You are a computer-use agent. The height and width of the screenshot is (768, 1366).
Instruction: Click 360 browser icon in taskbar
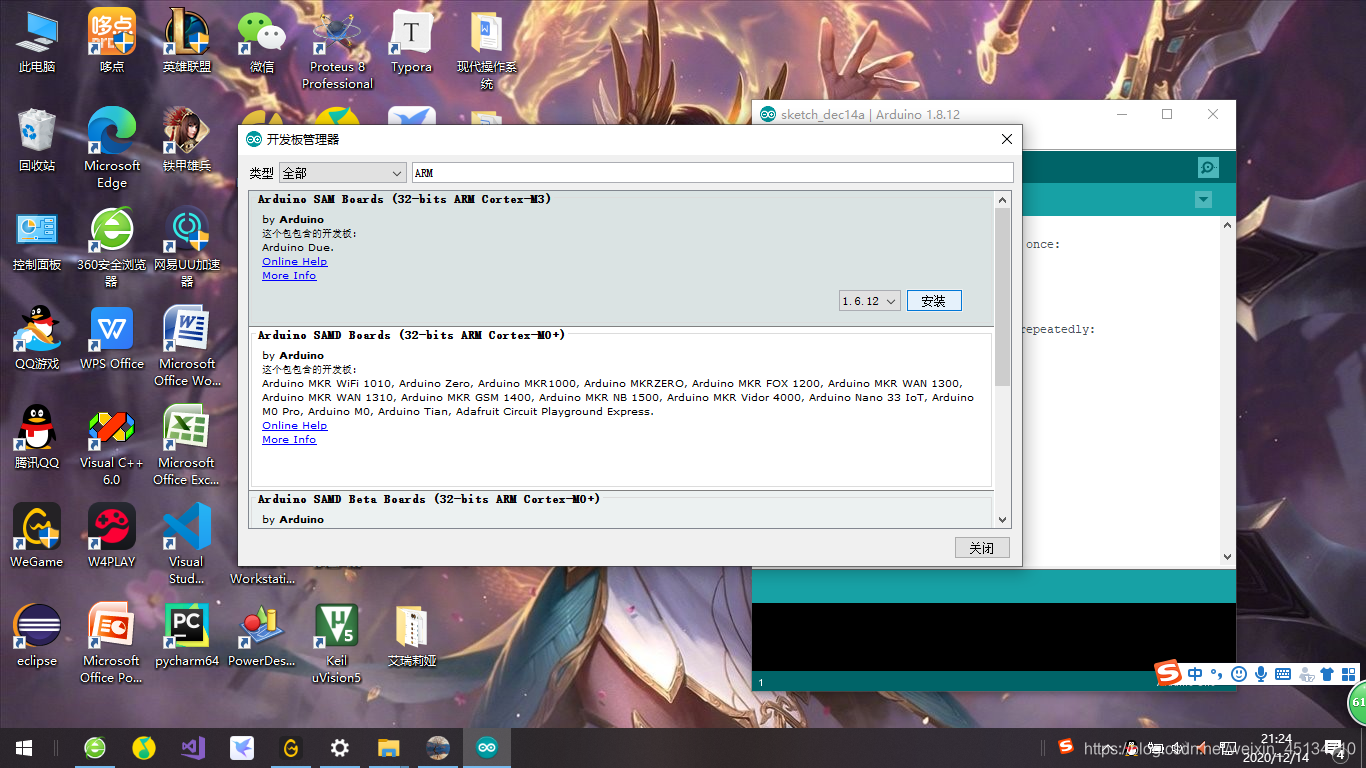pos(95,748)
